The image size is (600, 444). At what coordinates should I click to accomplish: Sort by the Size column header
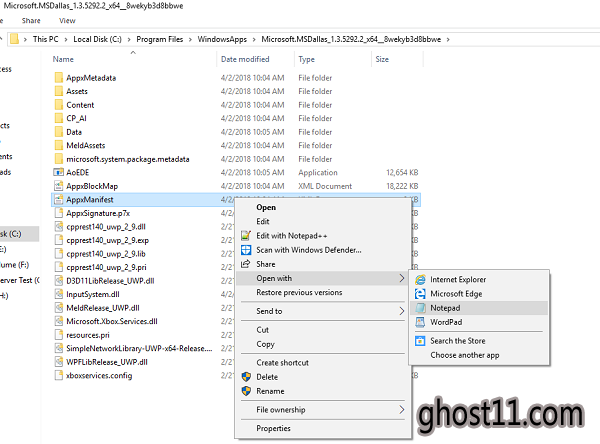[x=382, y=59]
